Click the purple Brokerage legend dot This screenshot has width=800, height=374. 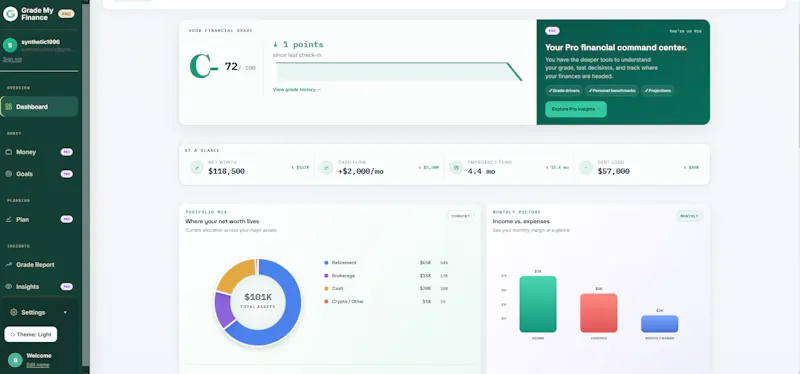tap(326, 276)
